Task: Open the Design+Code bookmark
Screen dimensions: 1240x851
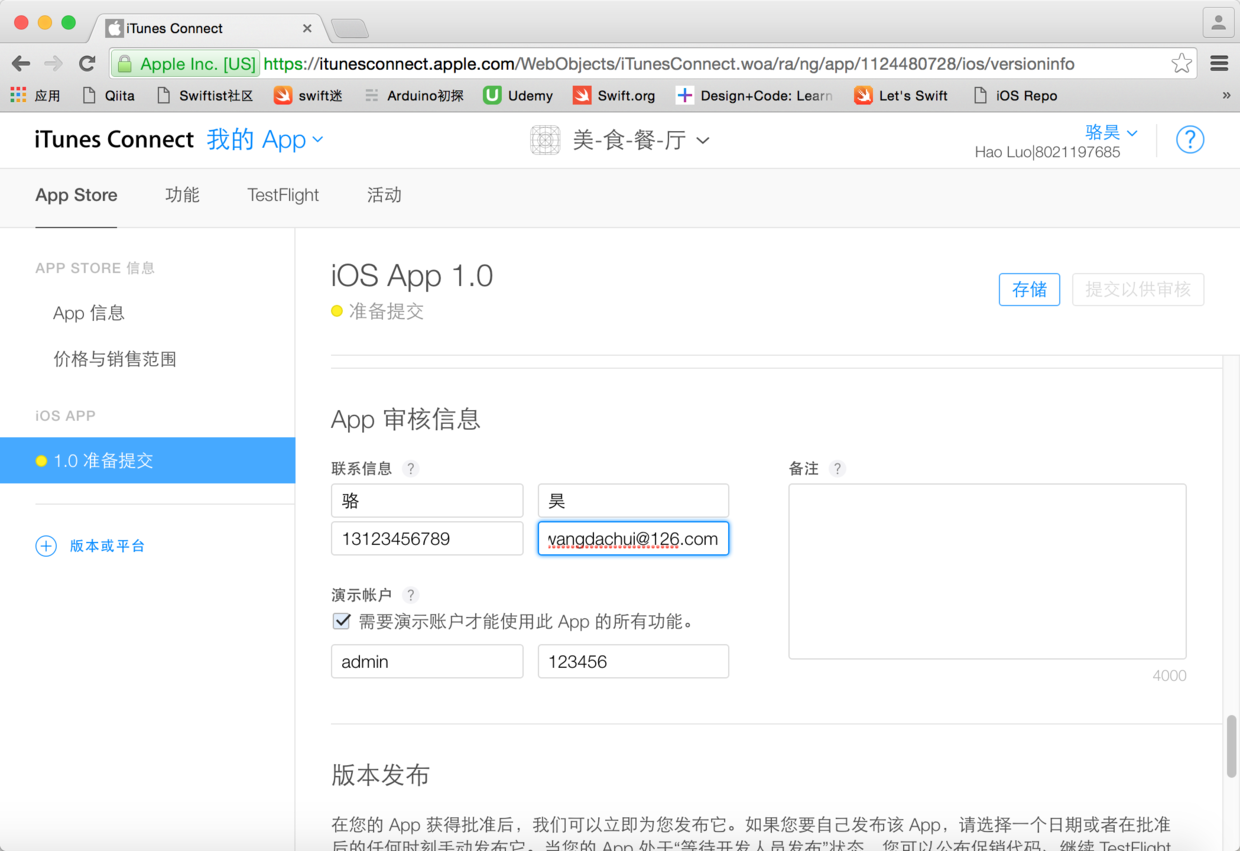Action: 754,96
